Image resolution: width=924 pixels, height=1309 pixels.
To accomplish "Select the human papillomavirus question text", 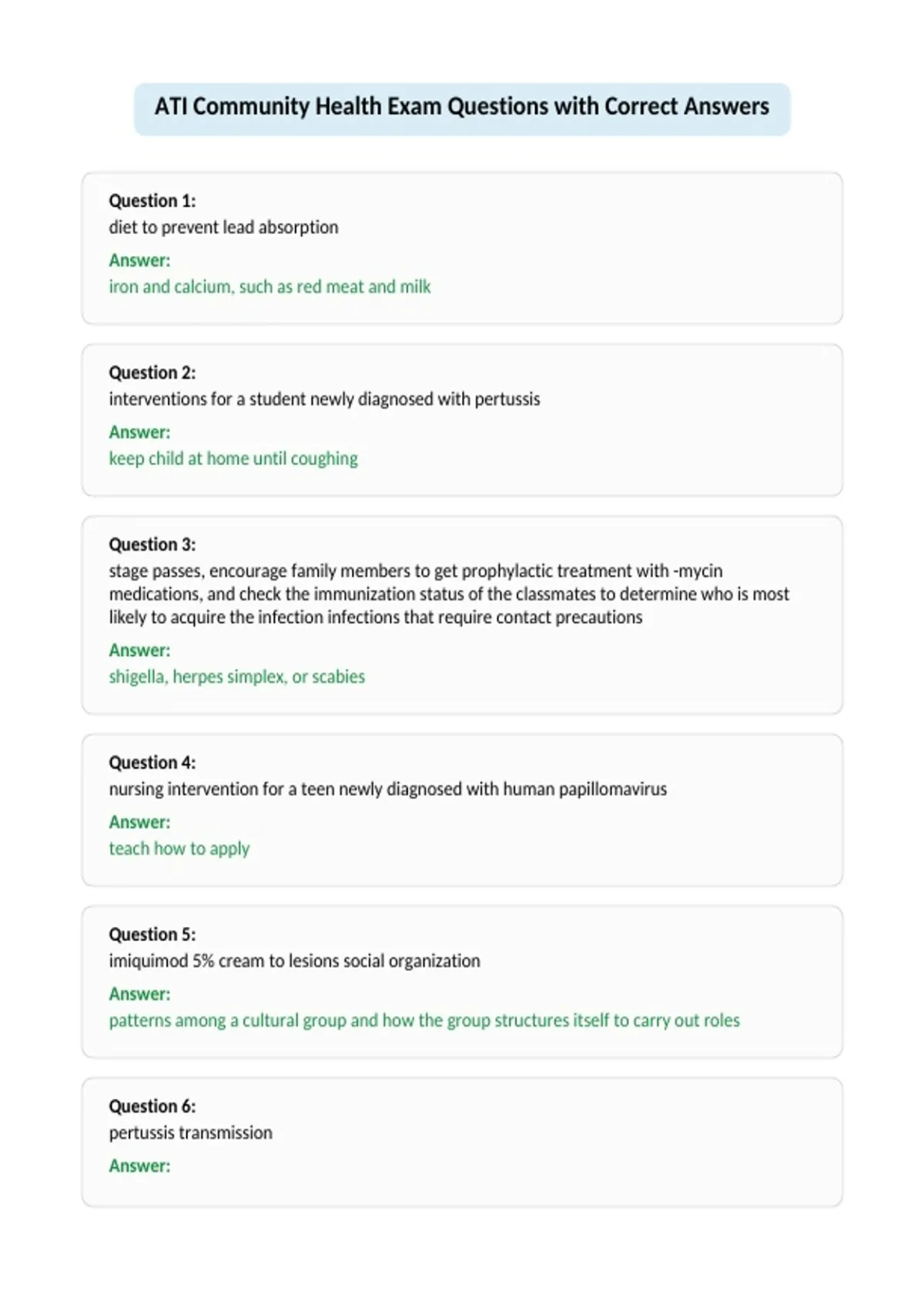I will pos(388,789).
